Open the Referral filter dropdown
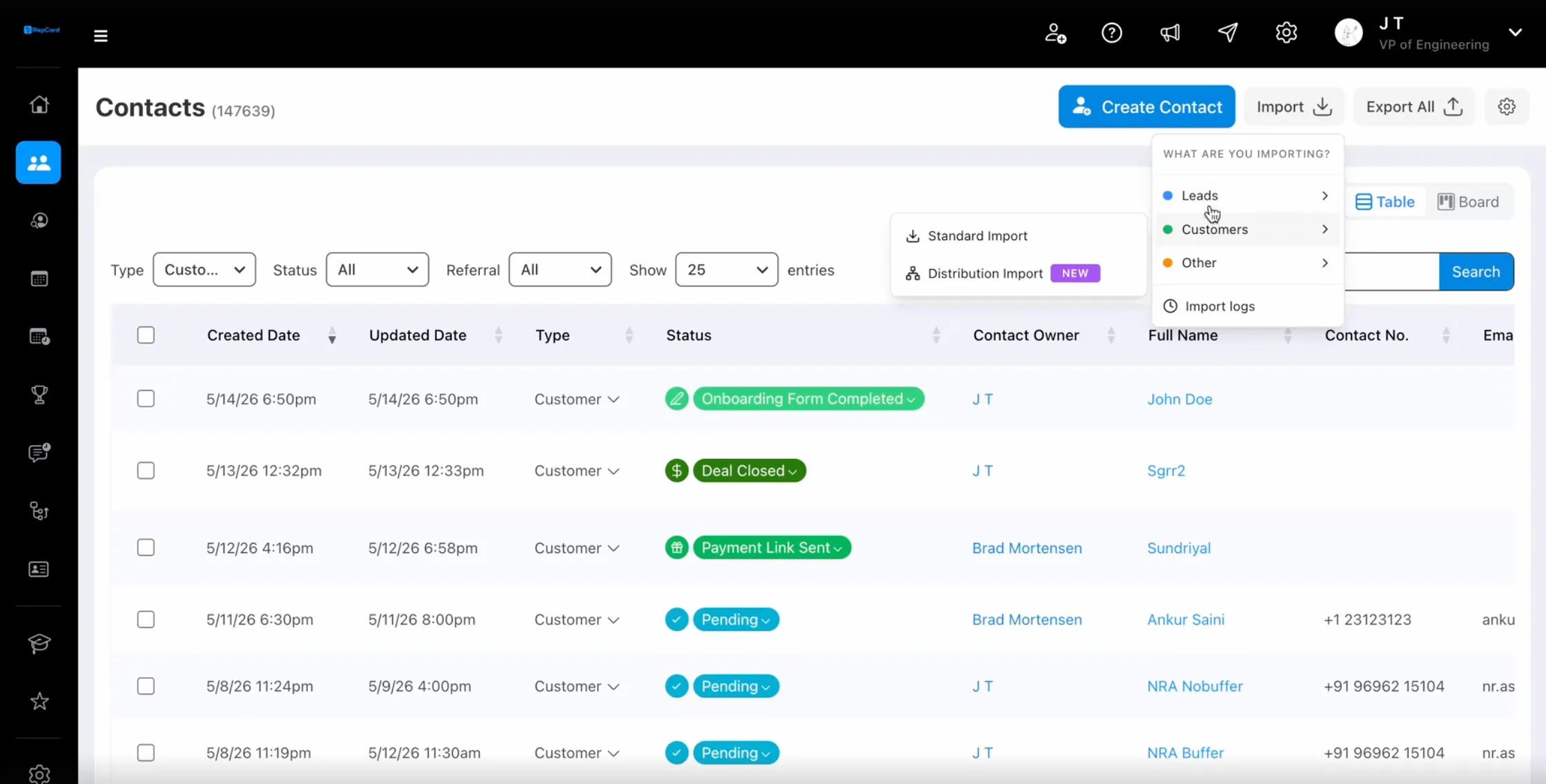Viewport: 1546px width, 784px height. (560, 269)
